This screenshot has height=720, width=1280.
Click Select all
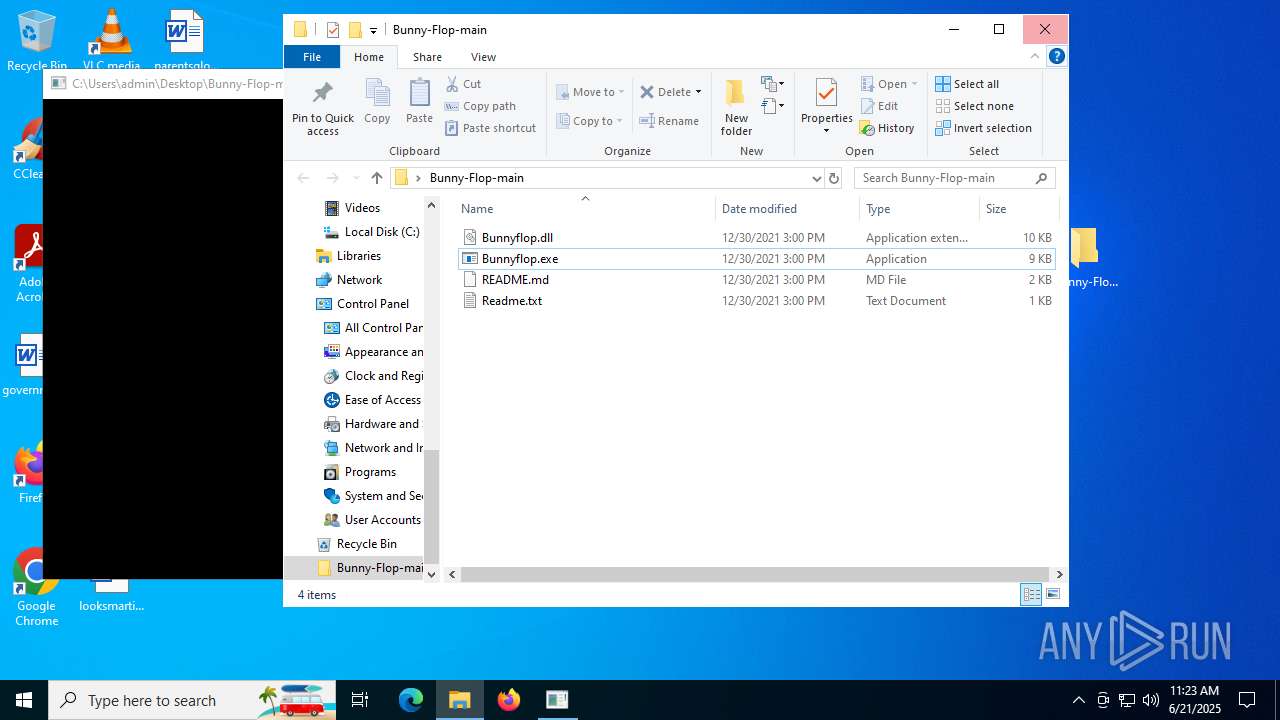(x=967, y=84)
